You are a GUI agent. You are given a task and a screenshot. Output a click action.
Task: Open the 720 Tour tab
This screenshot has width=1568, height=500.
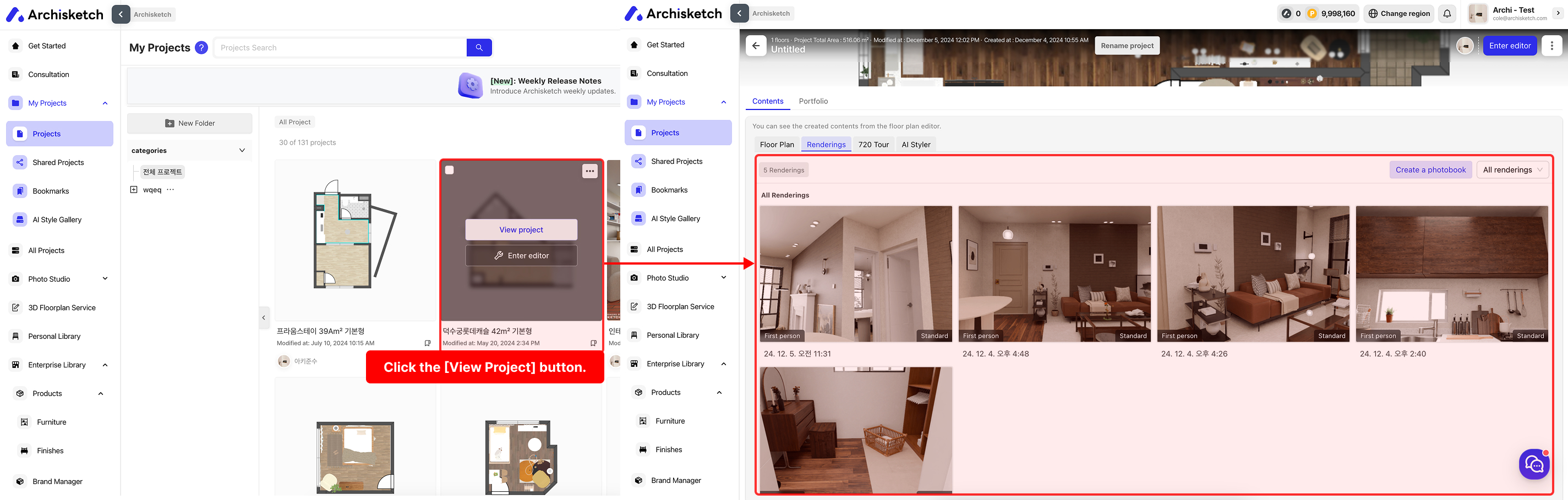tap(873, 144)
